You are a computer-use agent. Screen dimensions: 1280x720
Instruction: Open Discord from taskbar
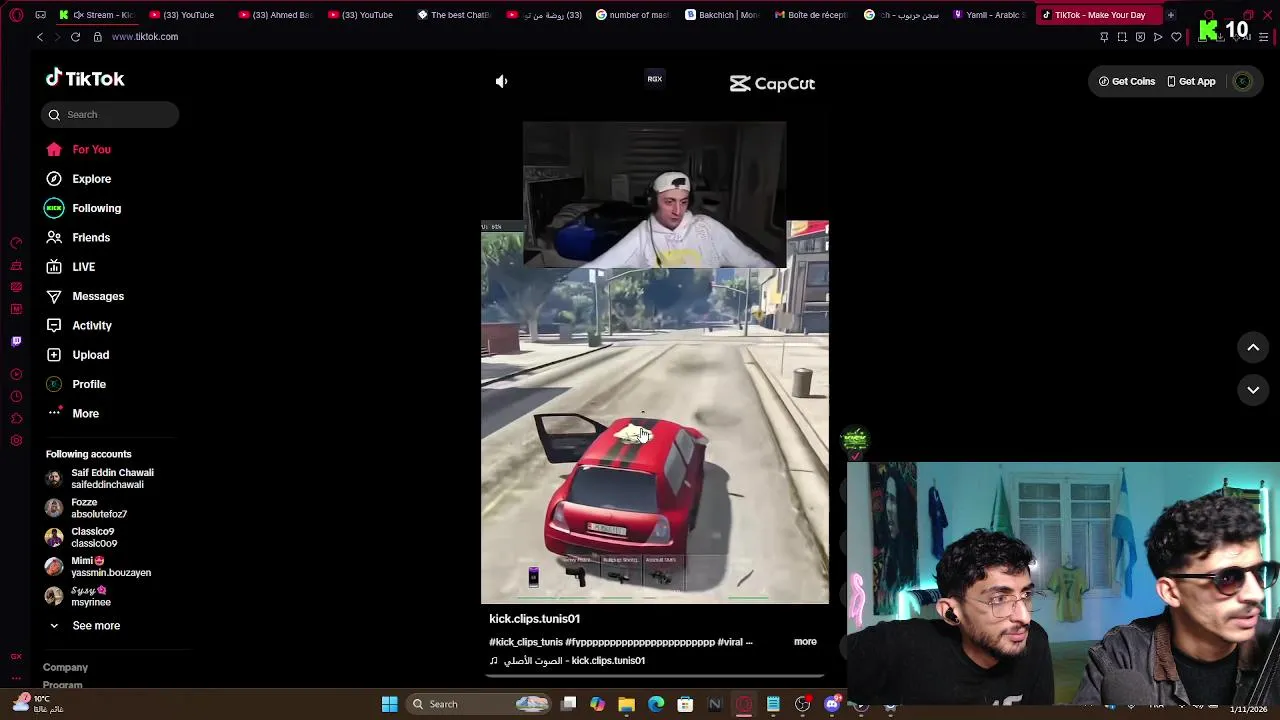pyautogui.click(x=832, y=704)
